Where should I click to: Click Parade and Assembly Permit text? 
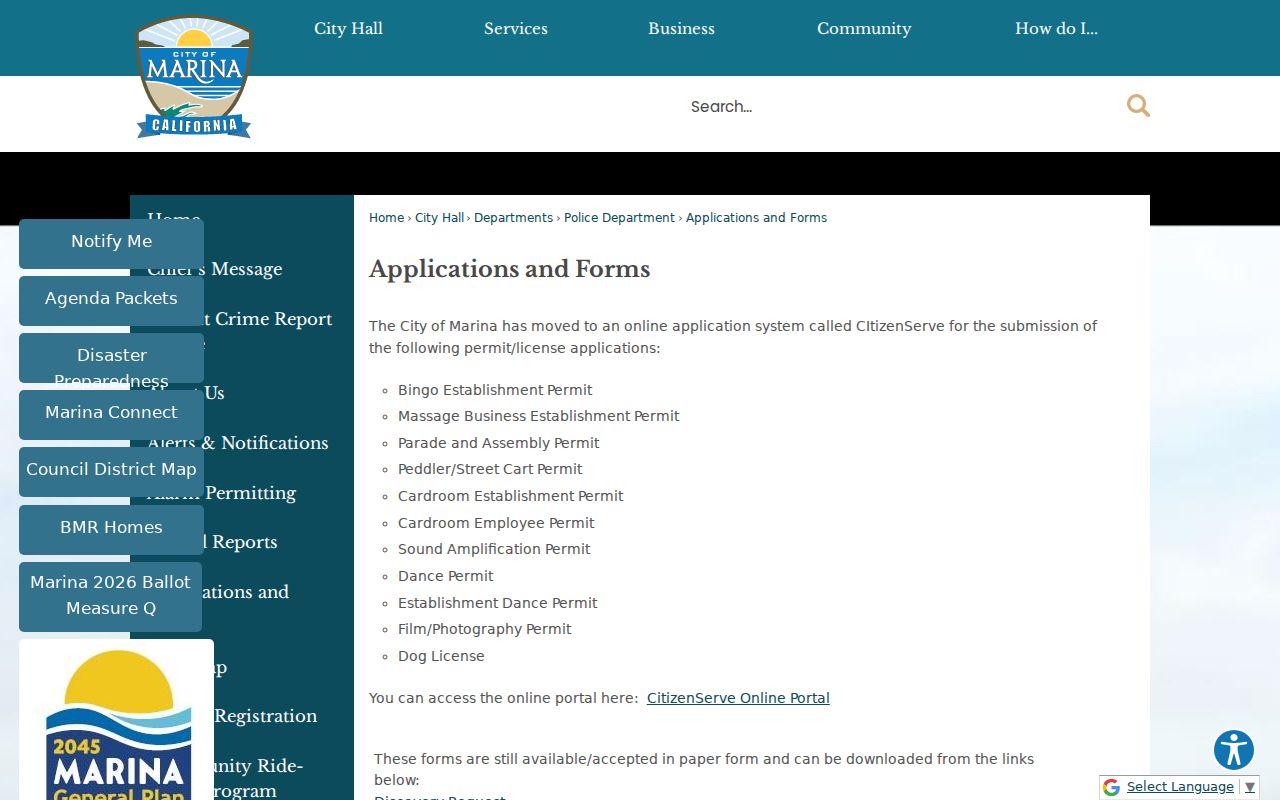tap(499, 443)
